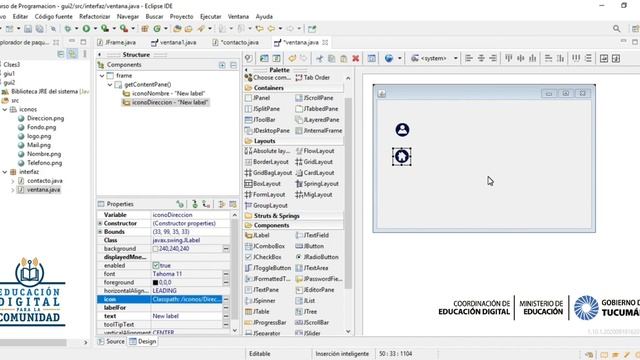Select Telefono.png in package explorer
The width and height of the screenshot is (640, 360).
coord(40,163)
